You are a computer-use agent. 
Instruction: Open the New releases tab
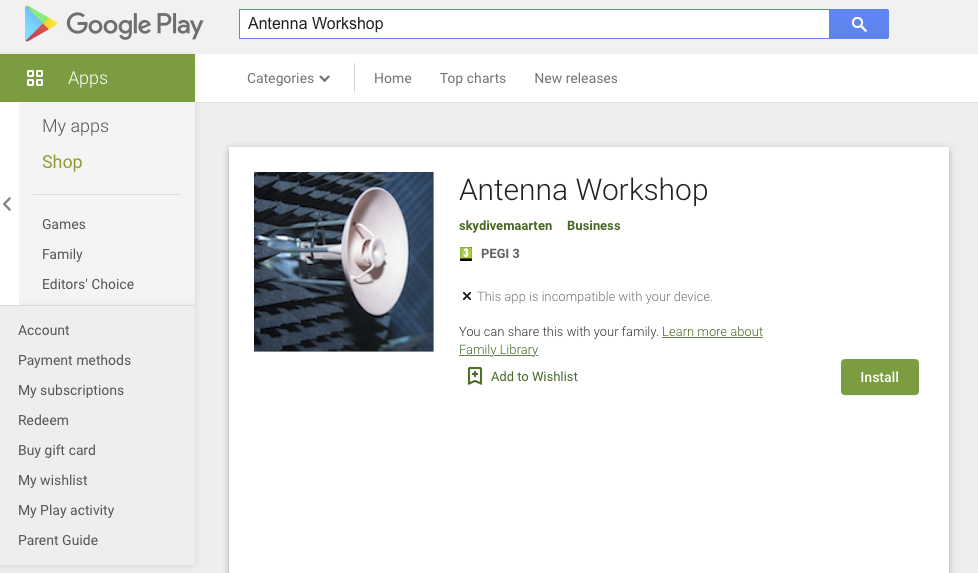click(x=576, y=79)
